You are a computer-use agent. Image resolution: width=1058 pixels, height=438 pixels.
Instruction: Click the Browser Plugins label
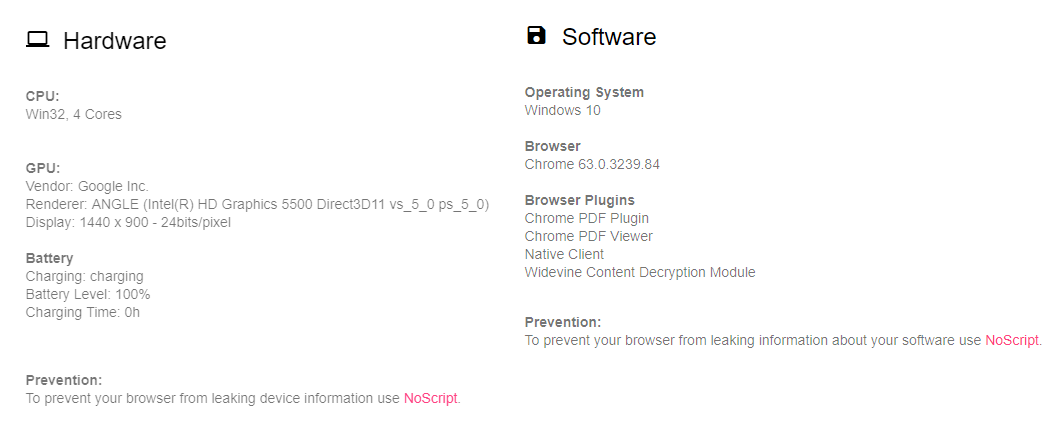tap(580, 200)
